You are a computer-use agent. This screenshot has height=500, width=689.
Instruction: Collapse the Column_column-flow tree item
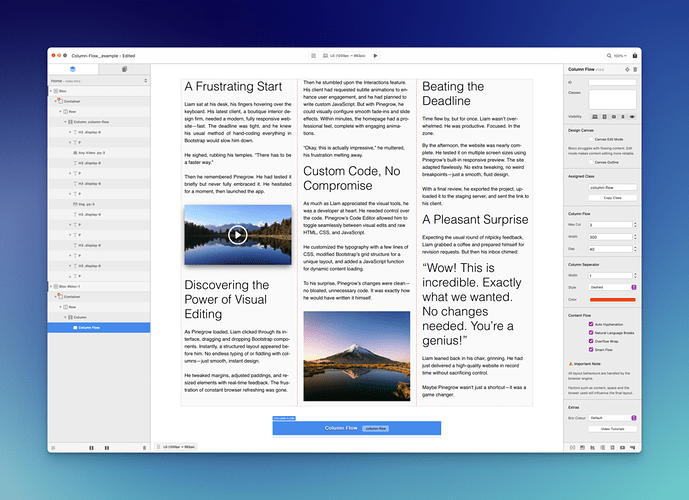67,120
